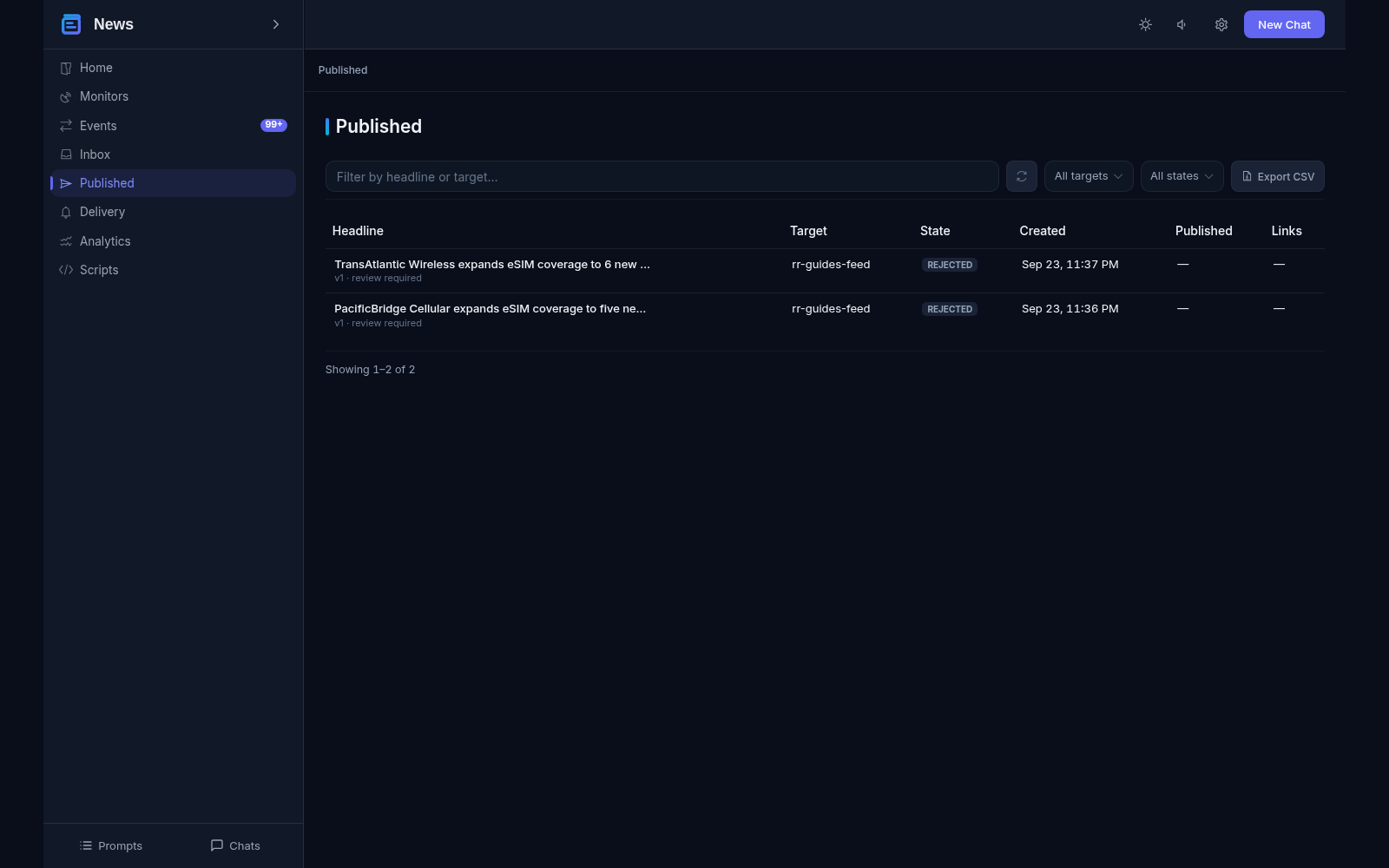Export table as CSV
This screenshot has width=1389, height=868.
click(1278, 176)
